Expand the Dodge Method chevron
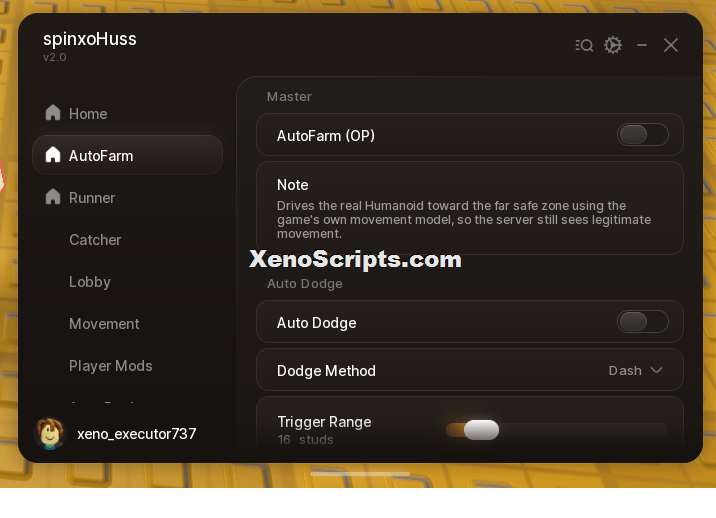This screenshot has width=716, height=518. pos(657,370)
